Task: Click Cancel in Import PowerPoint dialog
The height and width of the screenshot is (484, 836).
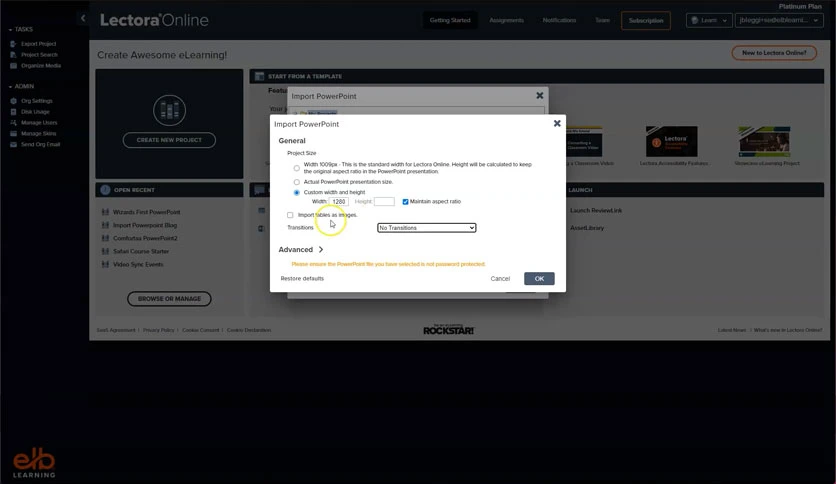Action: 500,279
